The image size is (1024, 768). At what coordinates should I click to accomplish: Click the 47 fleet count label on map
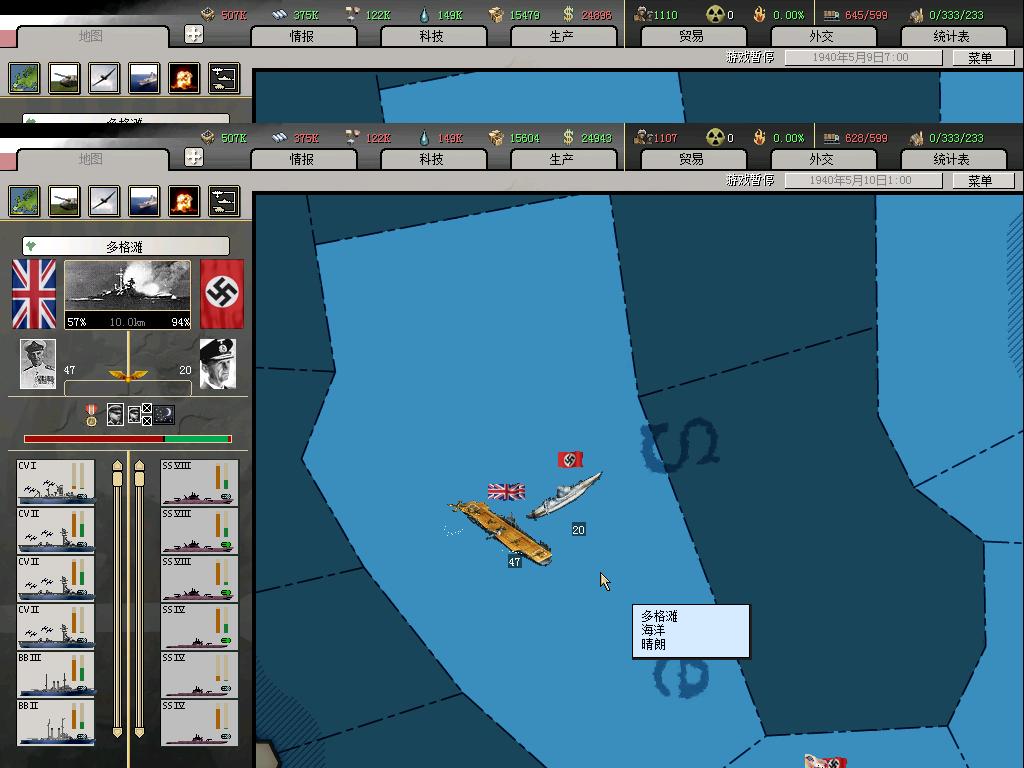click(515, 562)
